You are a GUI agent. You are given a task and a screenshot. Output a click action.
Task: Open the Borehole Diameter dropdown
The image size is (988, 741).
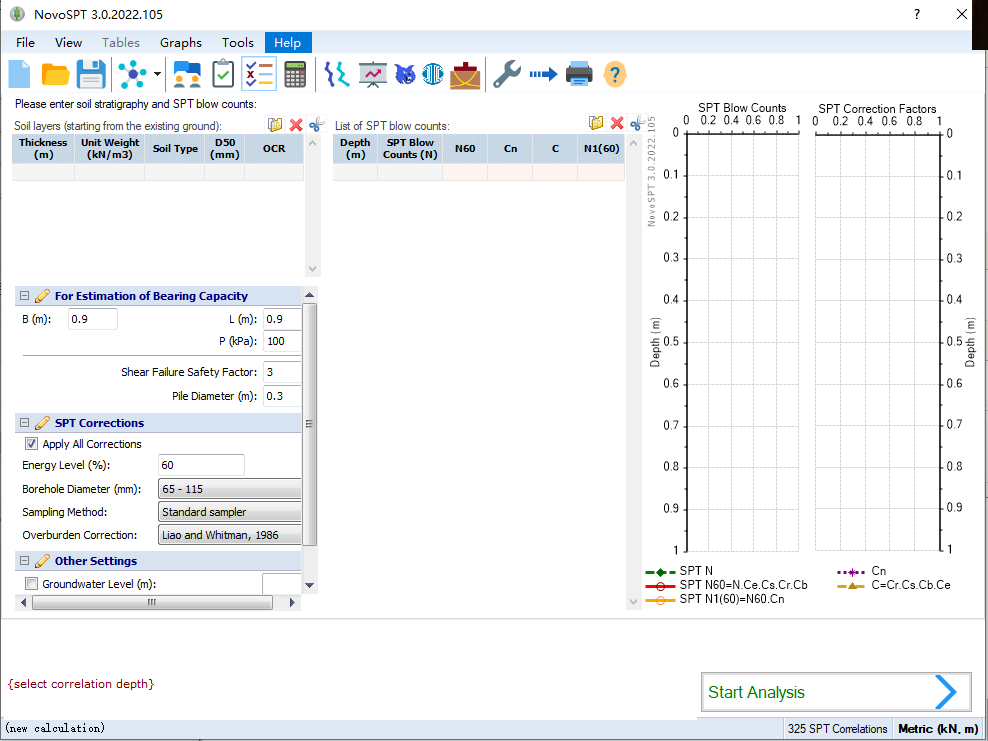click(229, 489)
